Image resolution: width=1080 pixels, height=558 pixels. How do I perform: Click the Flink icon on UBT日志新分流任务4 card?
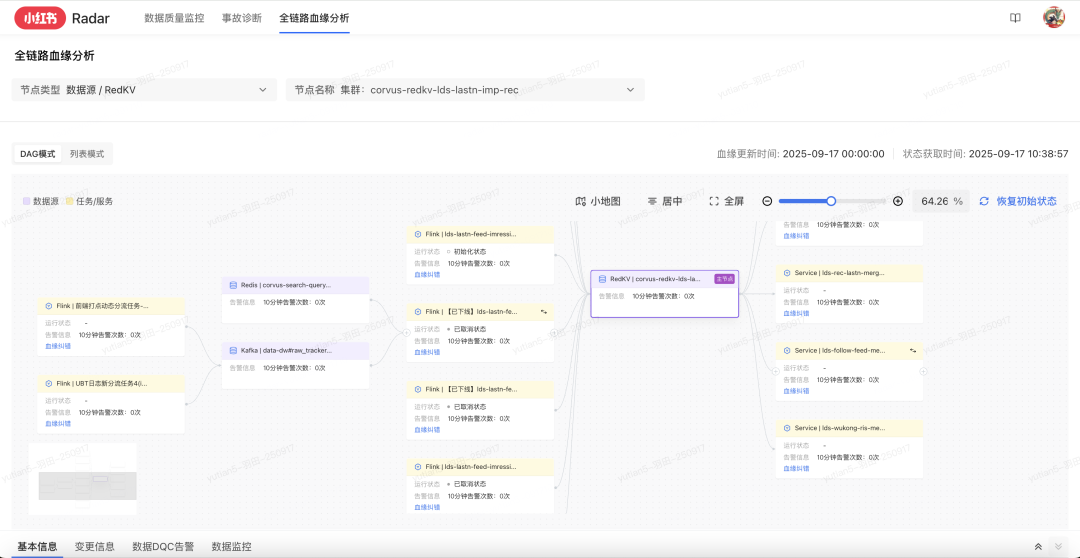tap(49, 383)
